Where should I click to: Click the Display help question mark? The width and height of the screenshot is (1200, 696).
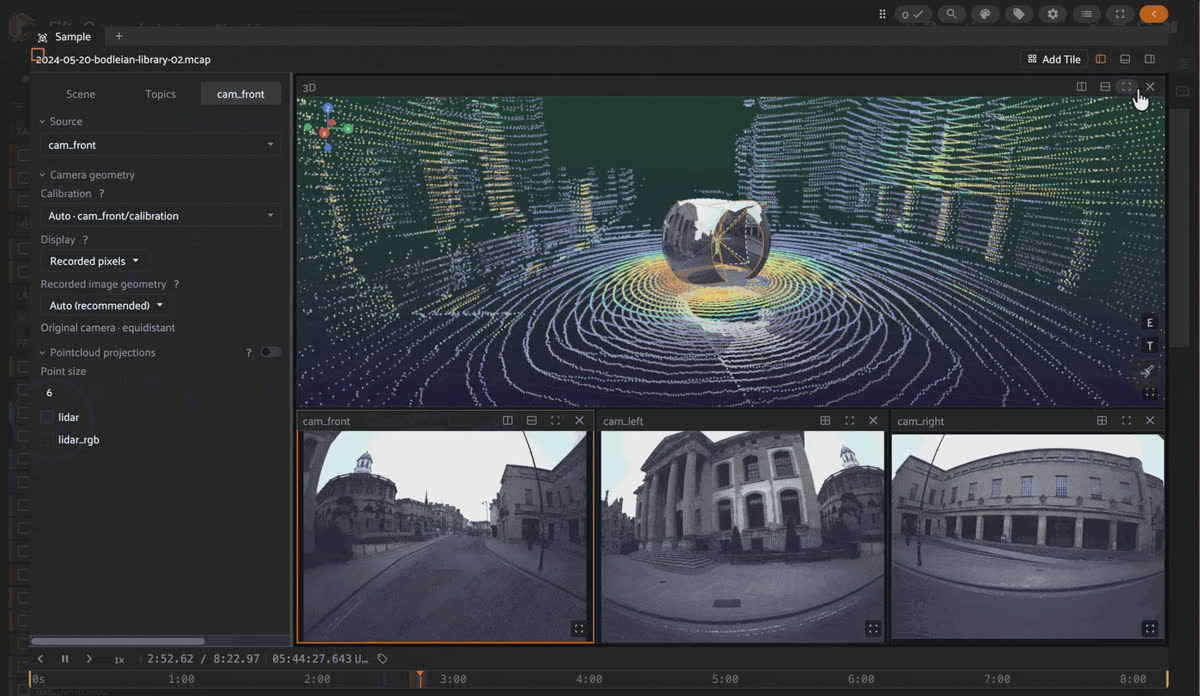85,240
